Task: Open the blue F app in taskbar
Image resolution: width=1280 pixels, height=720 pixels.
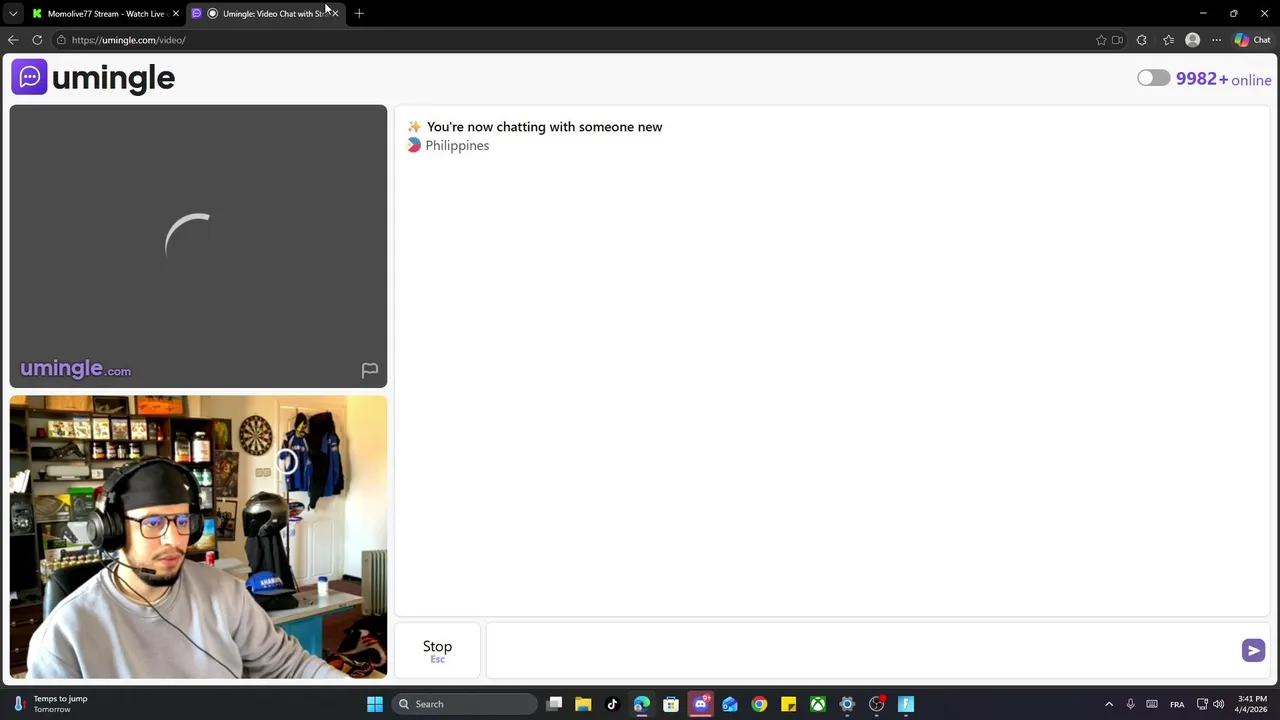Action: (x=906, y=704)
